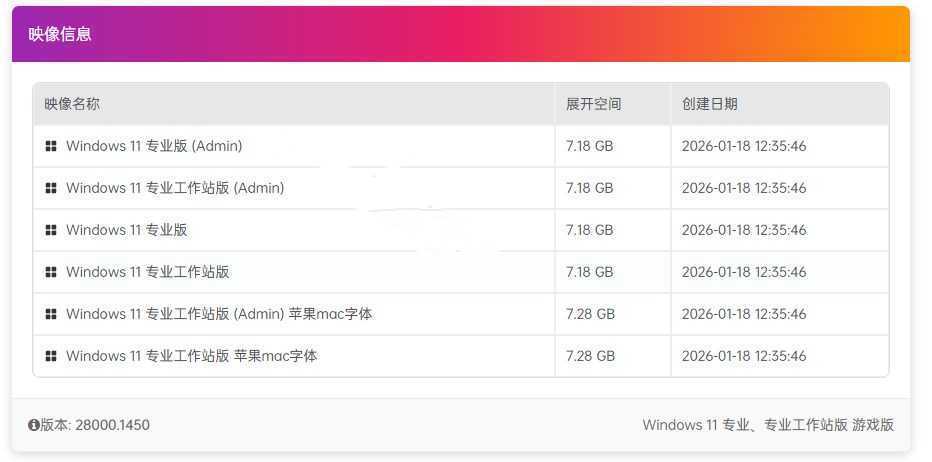Image resolution: width=932 pixels, height=462 pixels.
Task: Select Windows 11 专业工作站版 (Admin) 苹果mac字体 name
Action: [219, 314]
